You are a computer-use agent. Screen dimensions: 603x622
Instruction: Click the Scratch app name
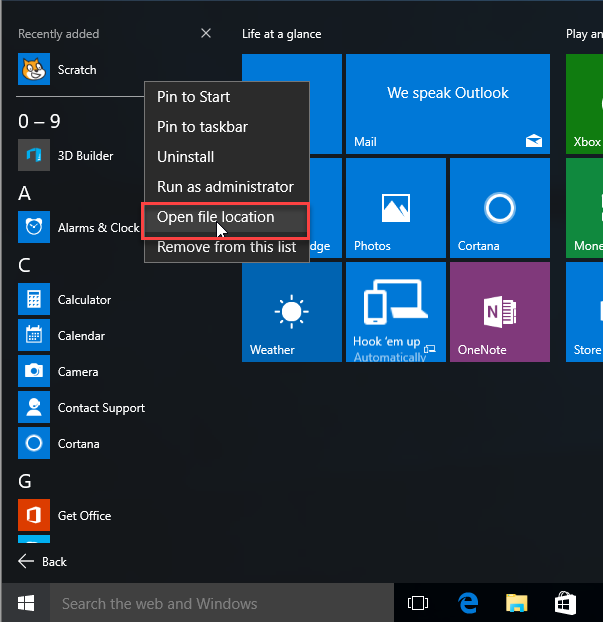tap(77, 70)
